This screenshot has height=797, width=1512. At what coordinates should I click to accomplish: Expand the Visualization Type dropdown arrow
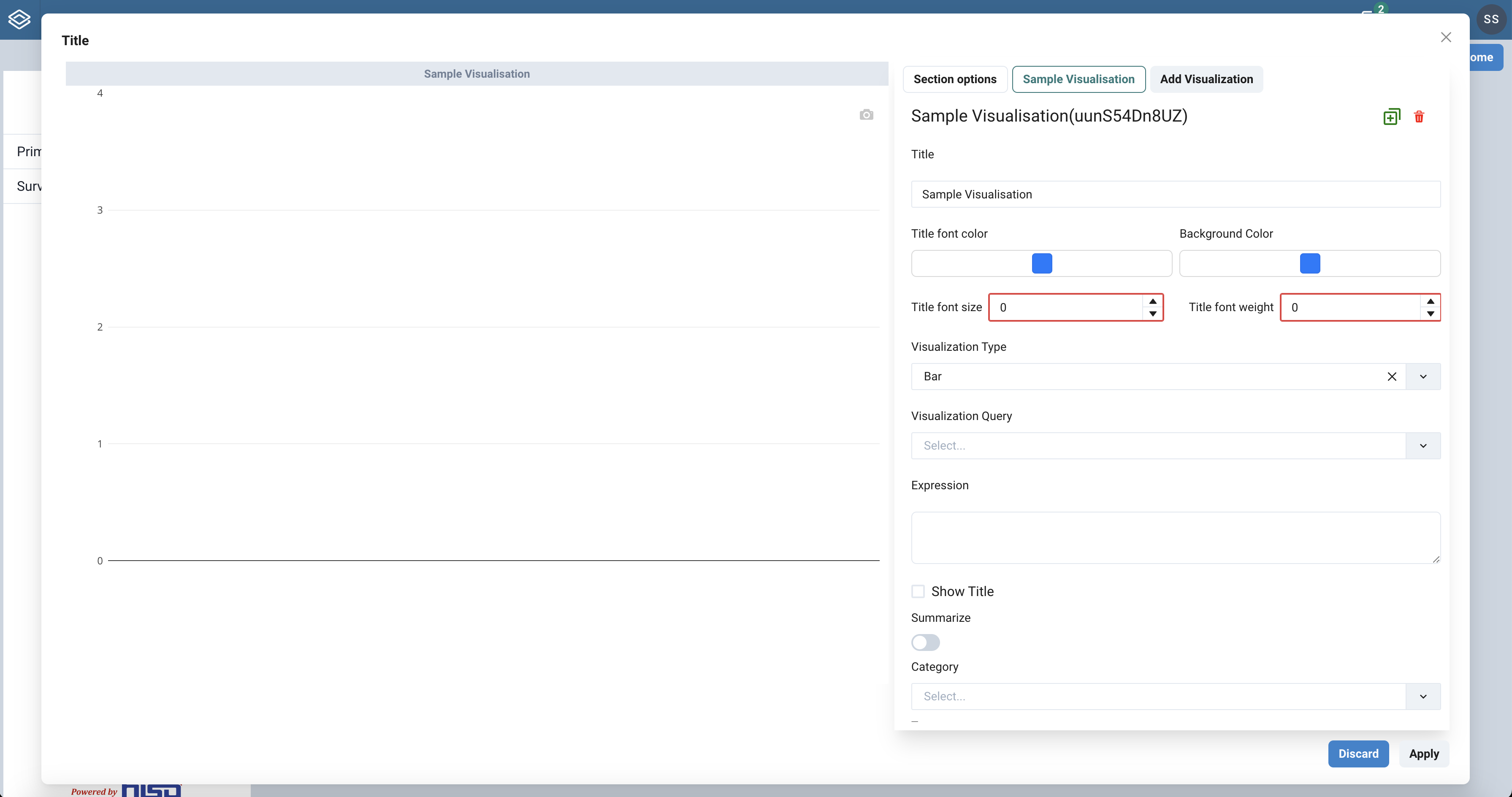(1423, 377)
